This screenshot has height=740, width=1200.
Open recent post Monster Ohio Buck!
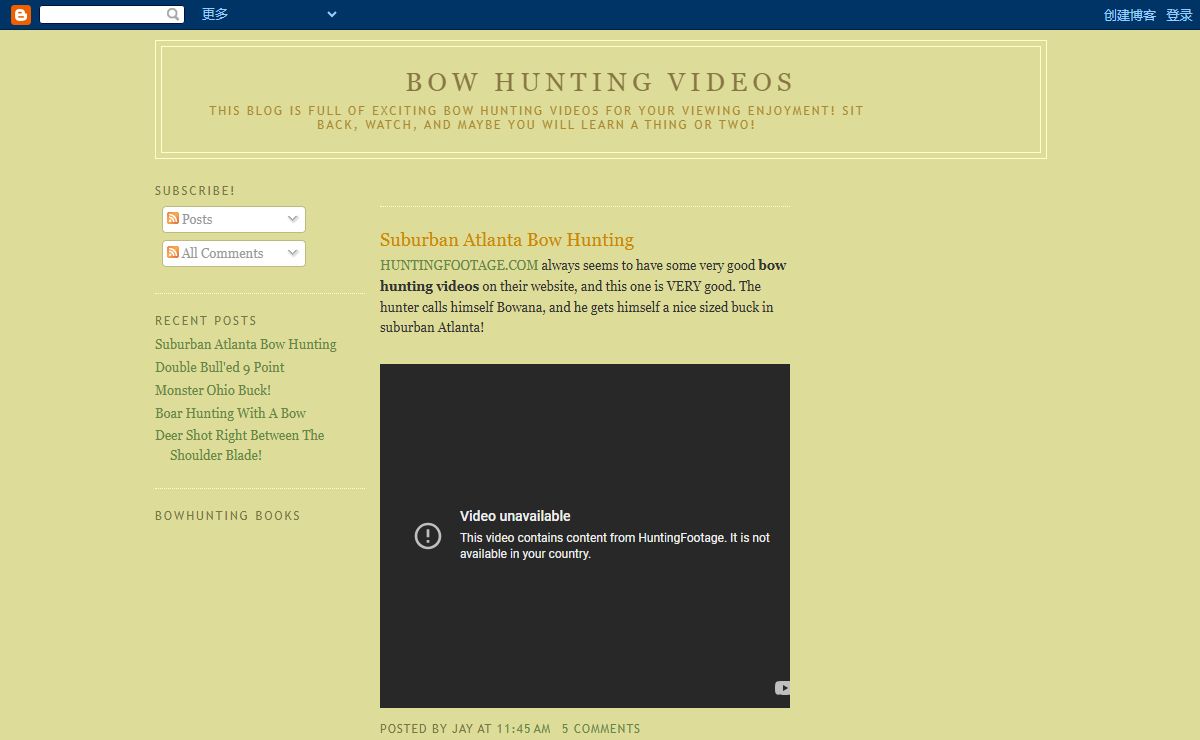pos(213,390)
